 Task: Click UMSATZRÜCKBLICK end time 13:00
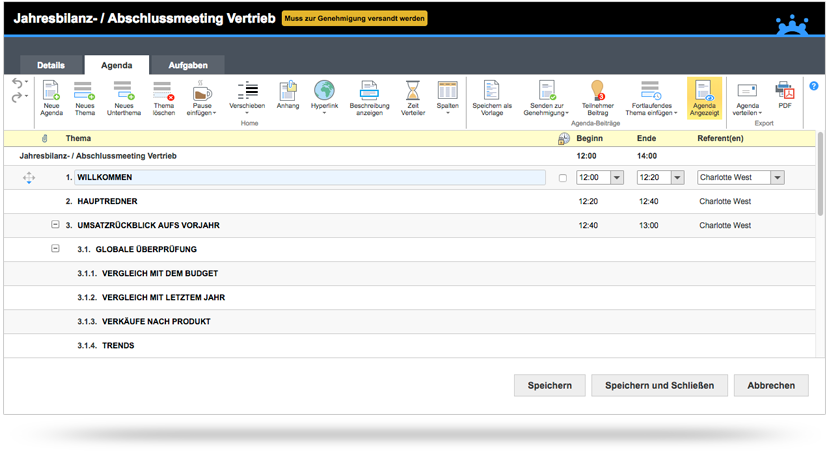pos(649,226)
